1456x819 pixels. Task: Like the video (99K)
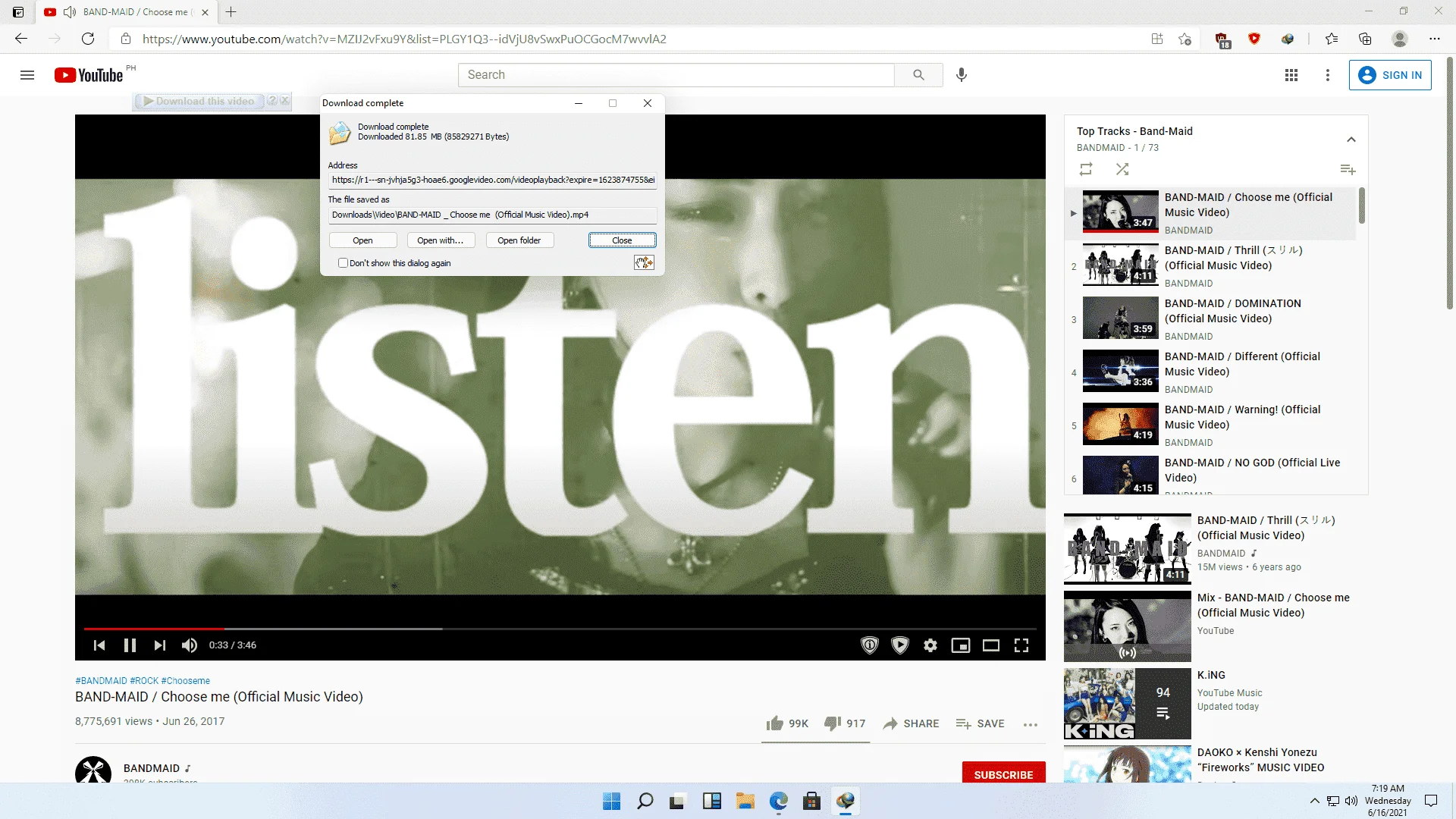coord(787,723)
